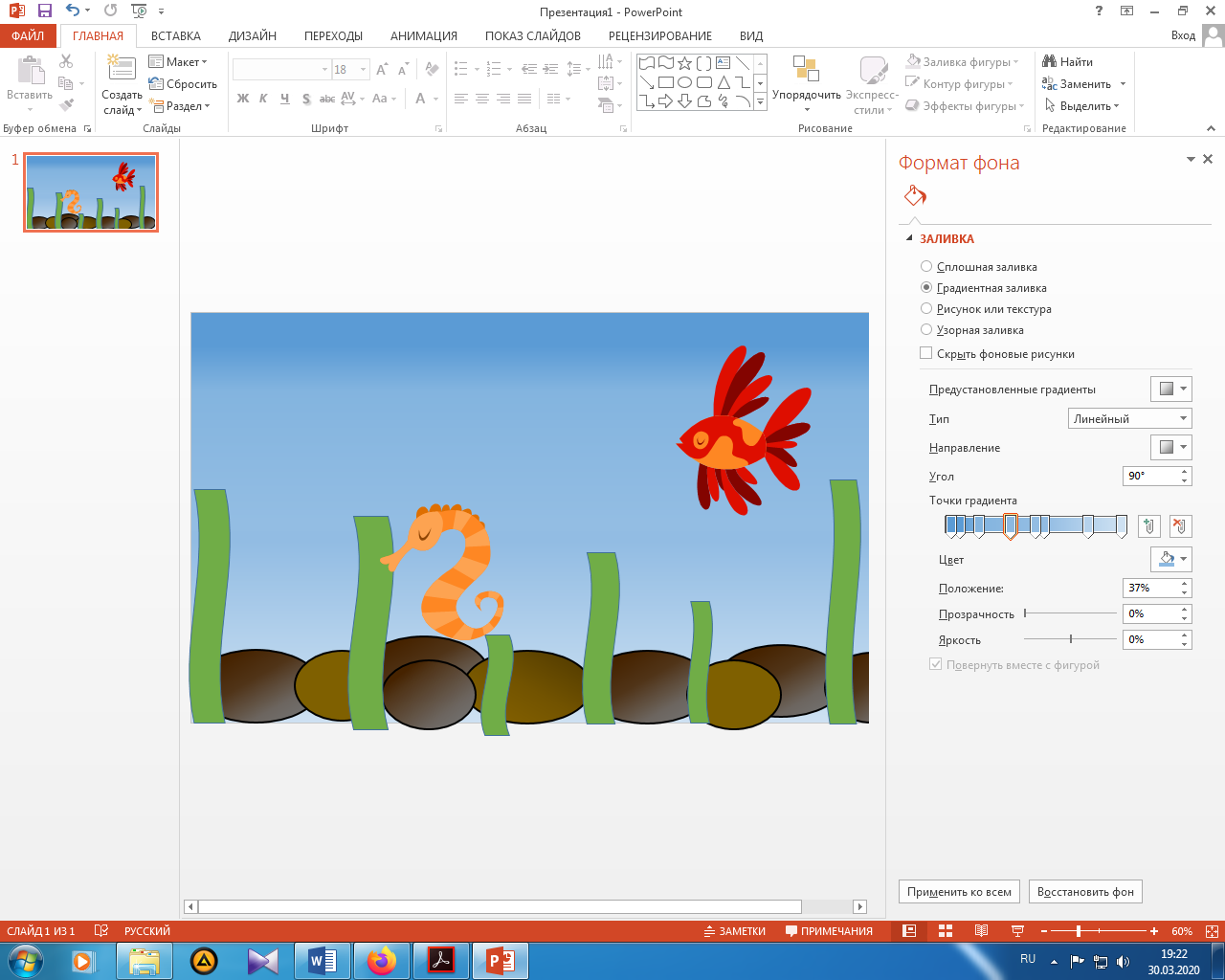Toggle bold formatting (Ж)
The height and width of the screenshot is (980, 1225).
tap(243, 99)
